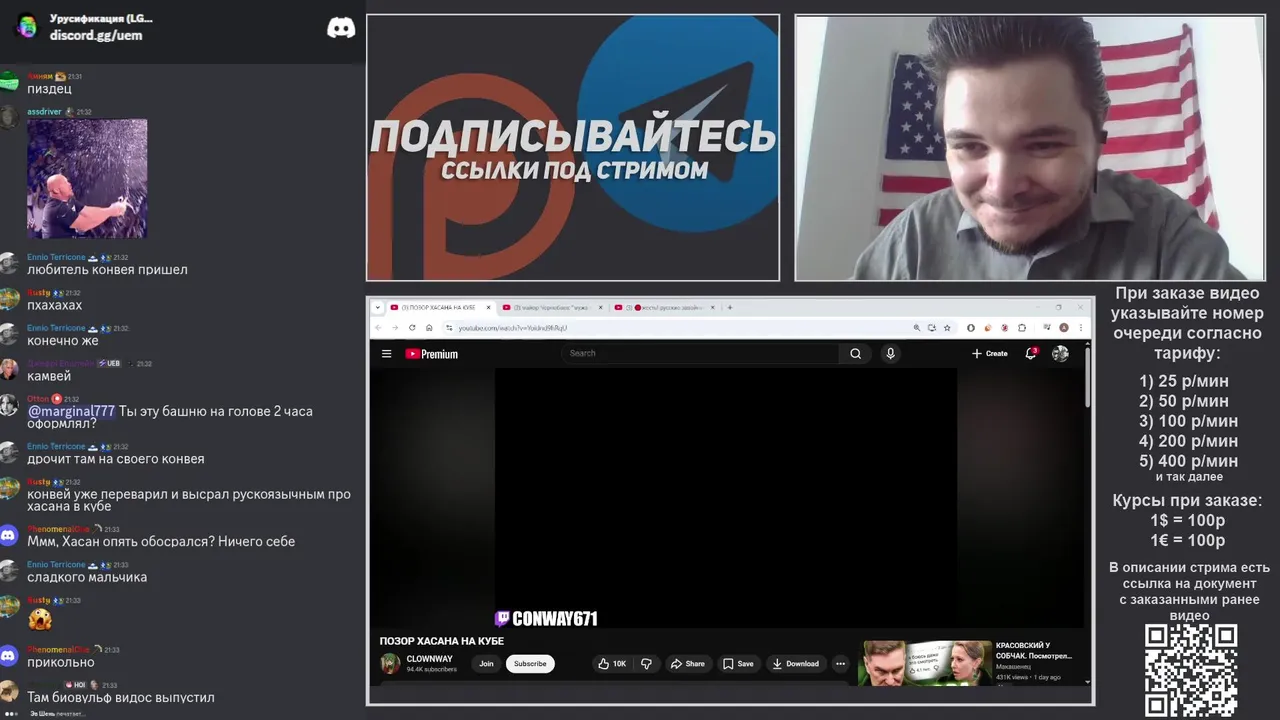Go forward in the browser
This screenshot has width=1280, height=720.
click(x=395, y=327)
